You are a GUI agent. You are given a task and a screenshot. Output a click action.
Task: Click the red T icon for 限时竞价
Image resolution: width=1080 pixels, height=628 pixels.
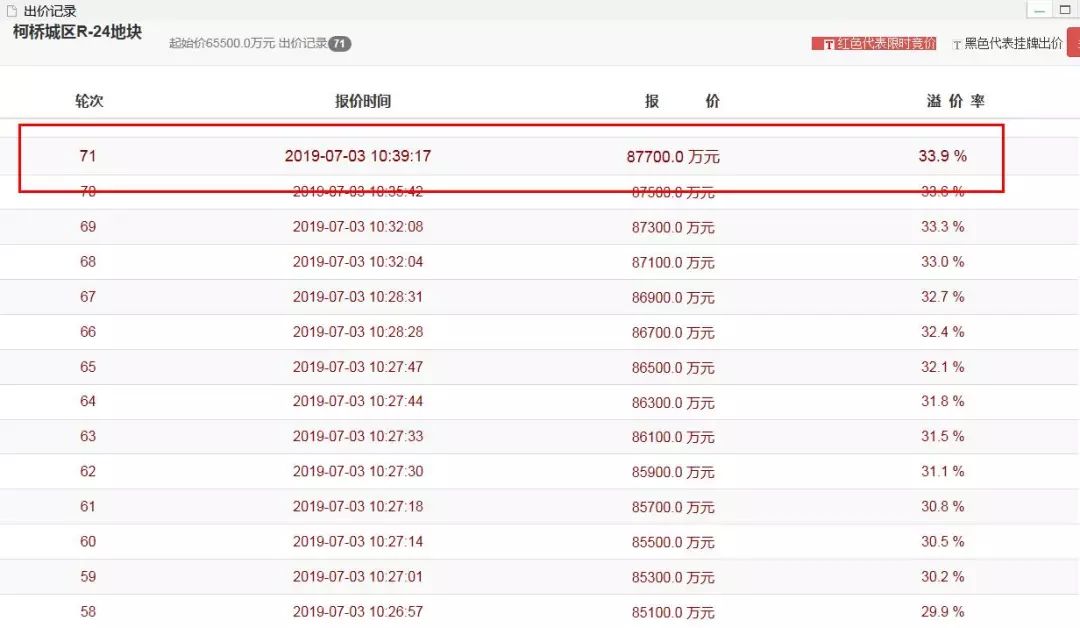pos(829,44)
